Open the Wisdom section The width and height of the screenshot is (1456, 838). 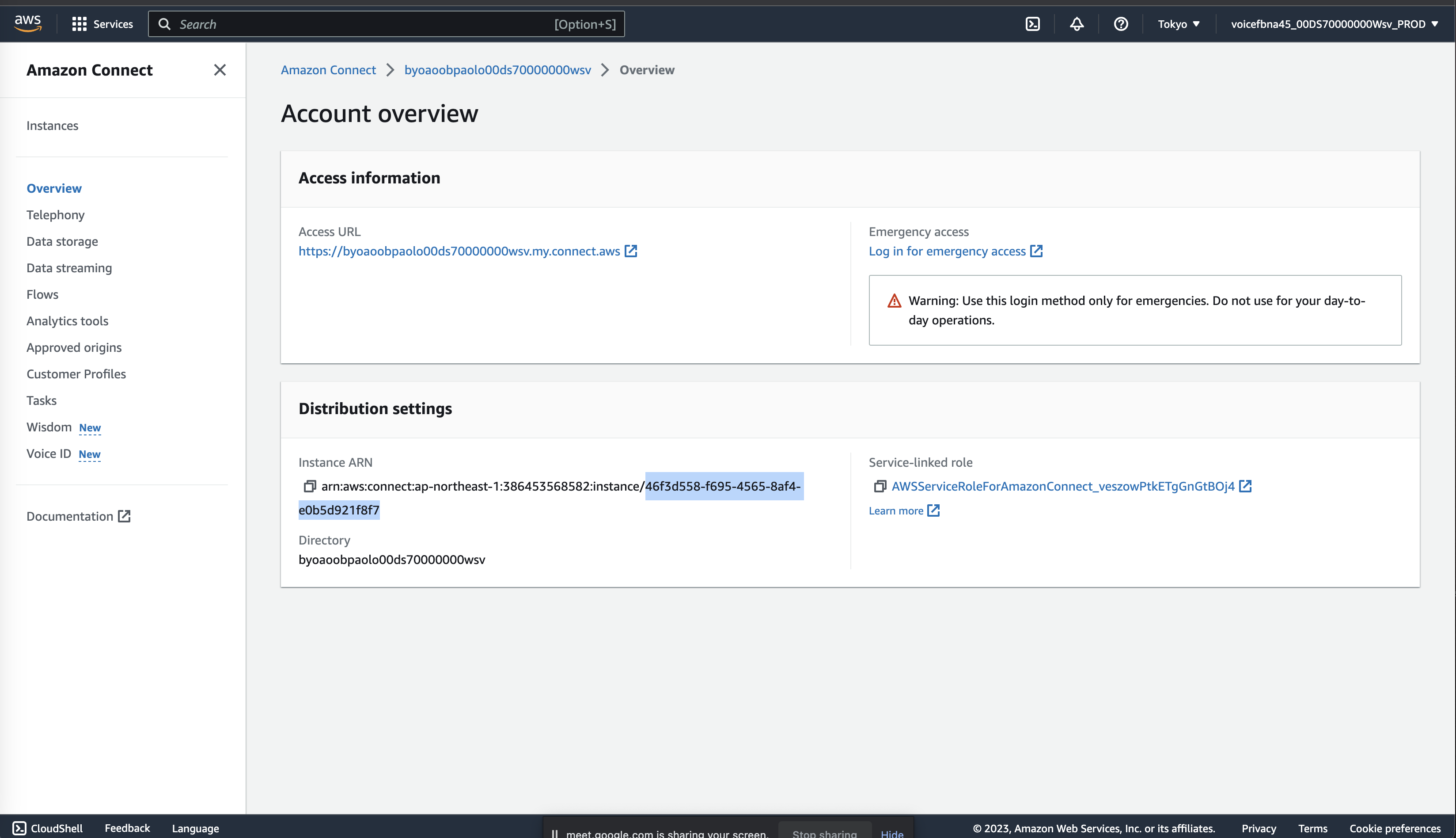click(x=49, y=427)
